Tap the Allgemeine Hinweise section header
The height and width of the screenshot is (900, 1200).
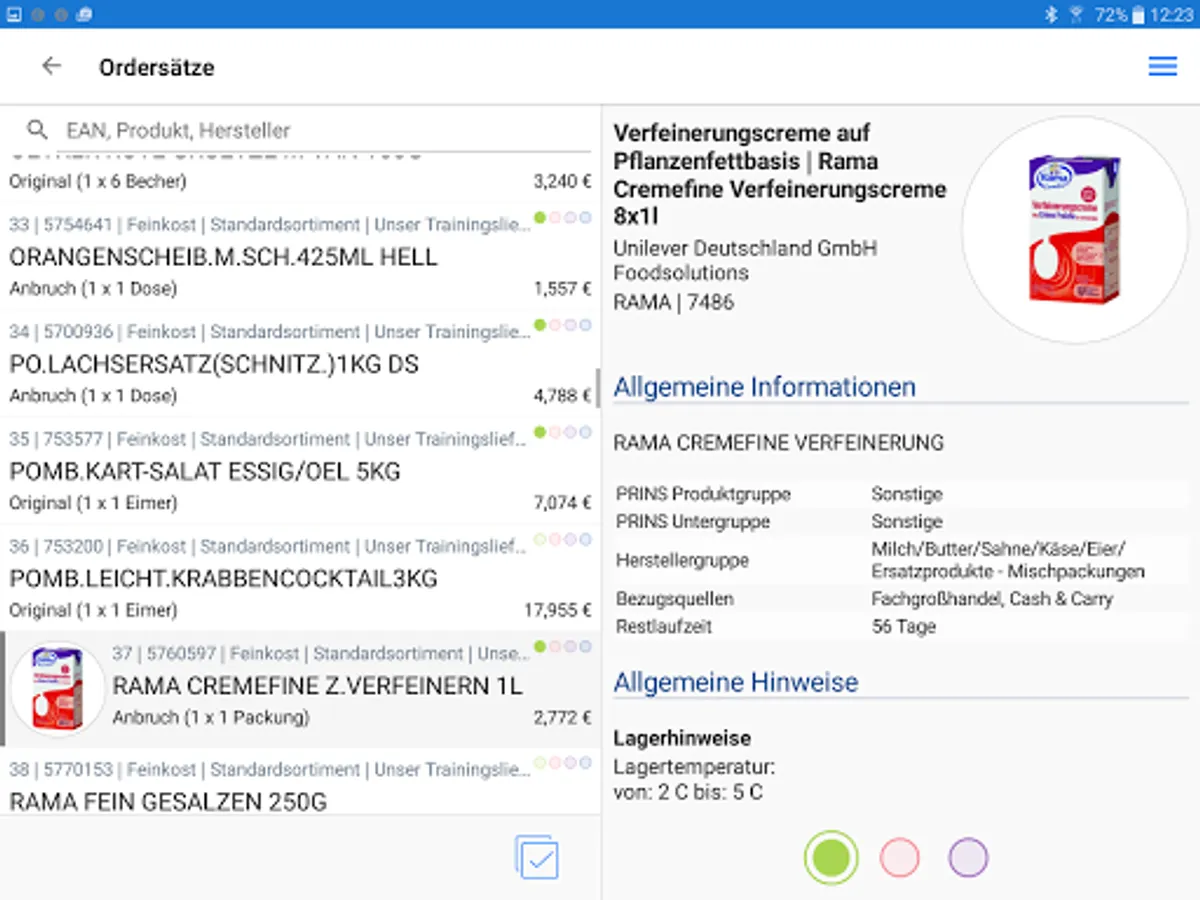pos(735,683)
